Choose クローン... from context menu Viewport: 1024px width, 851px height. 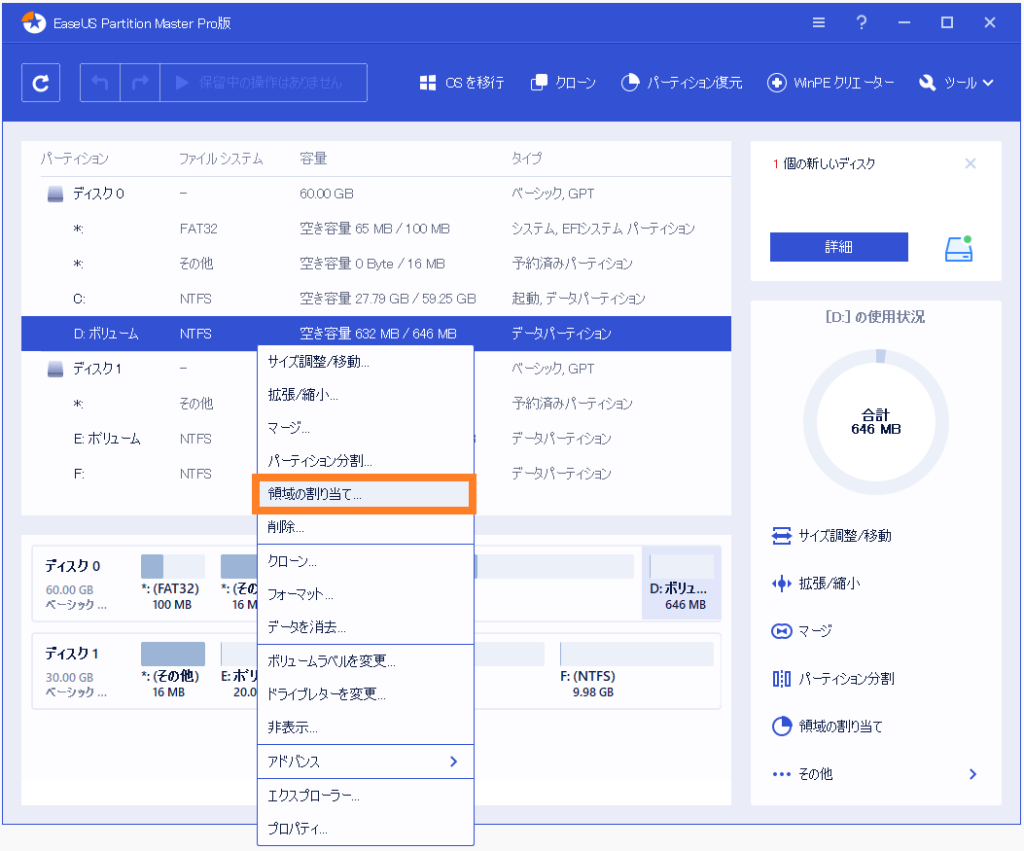(x=366, y=561)
